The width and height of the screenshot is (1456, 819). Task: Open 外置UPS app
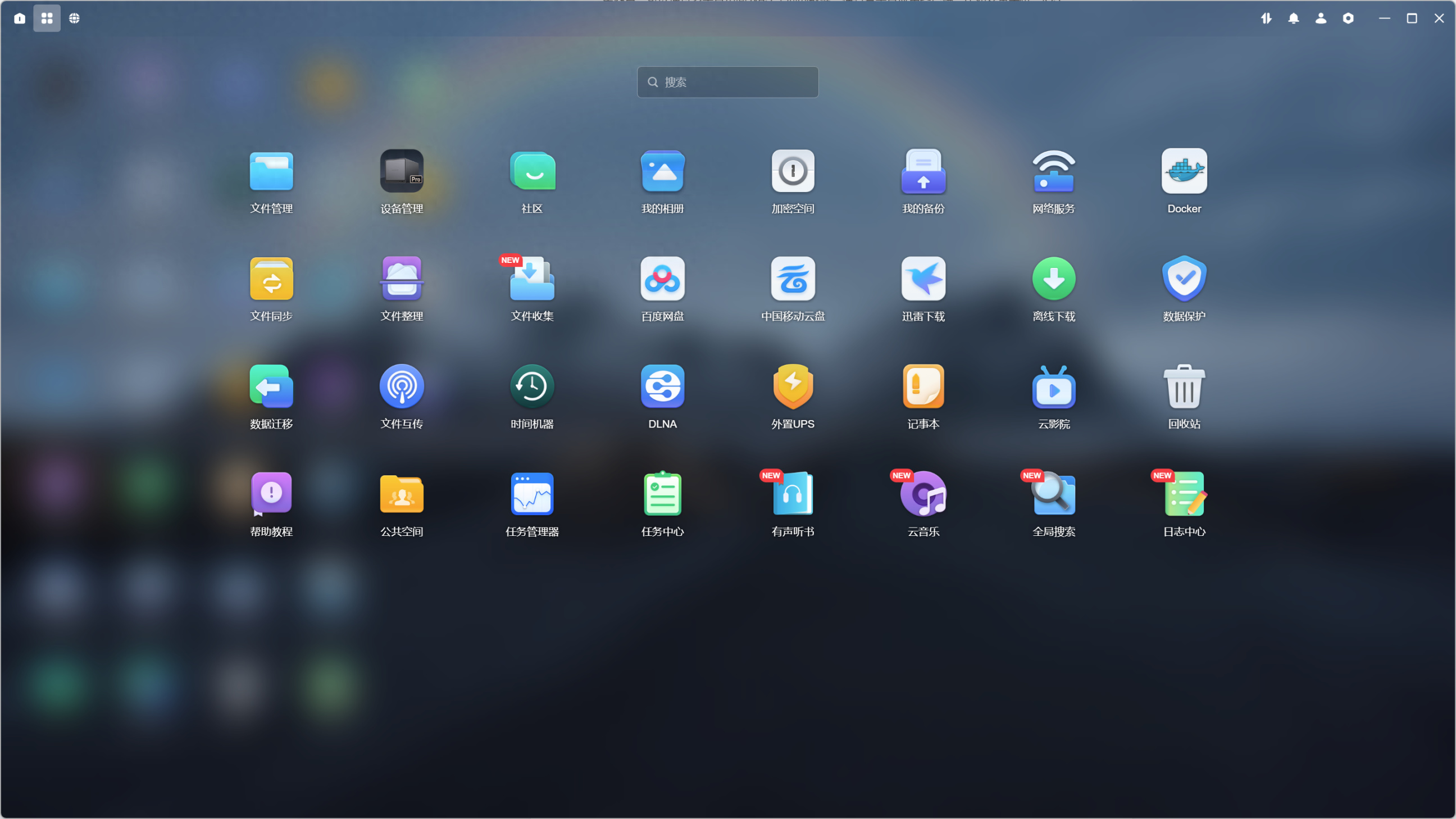pyautogui.click(x=793, y=386)
